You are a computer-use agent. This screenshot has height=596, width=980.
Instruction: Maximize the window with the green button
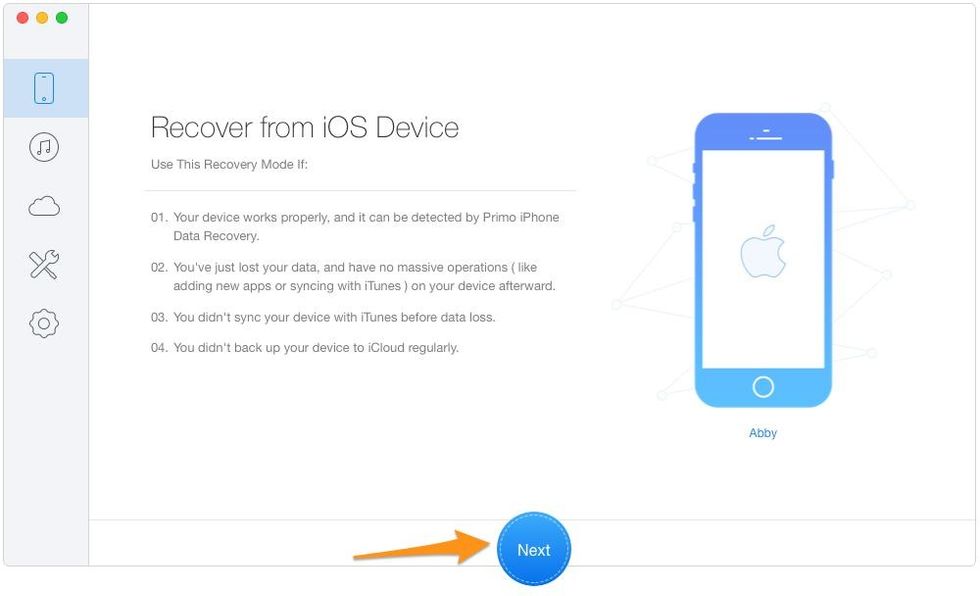point(62,17)
